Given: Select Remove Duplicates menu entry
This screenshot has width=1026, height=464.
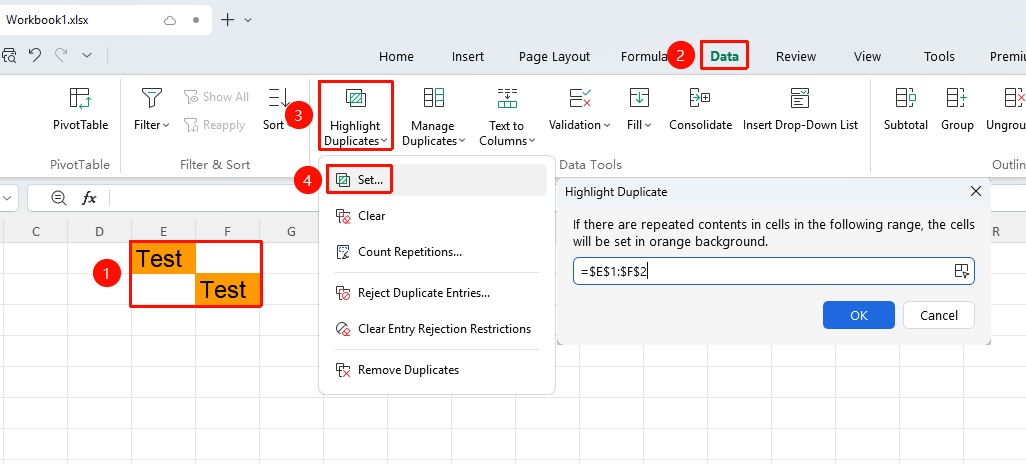Looking at the screenshot, I should (x=436, y=370).
